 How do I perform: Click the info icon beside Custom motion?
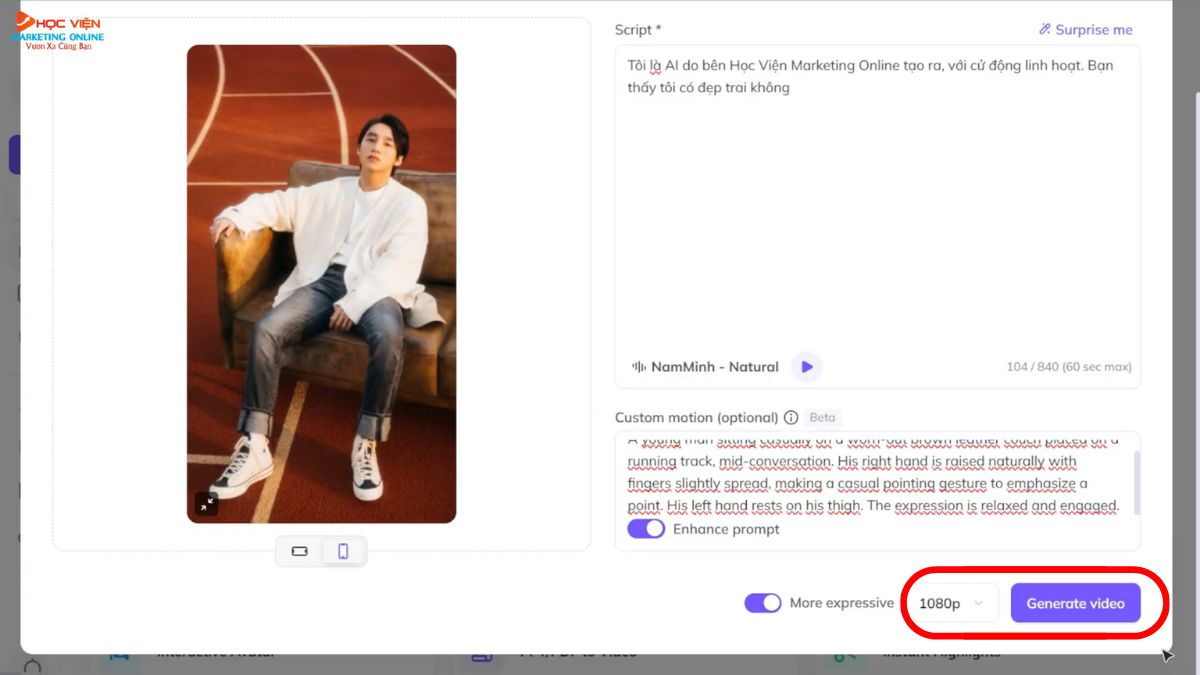(791, 418)
